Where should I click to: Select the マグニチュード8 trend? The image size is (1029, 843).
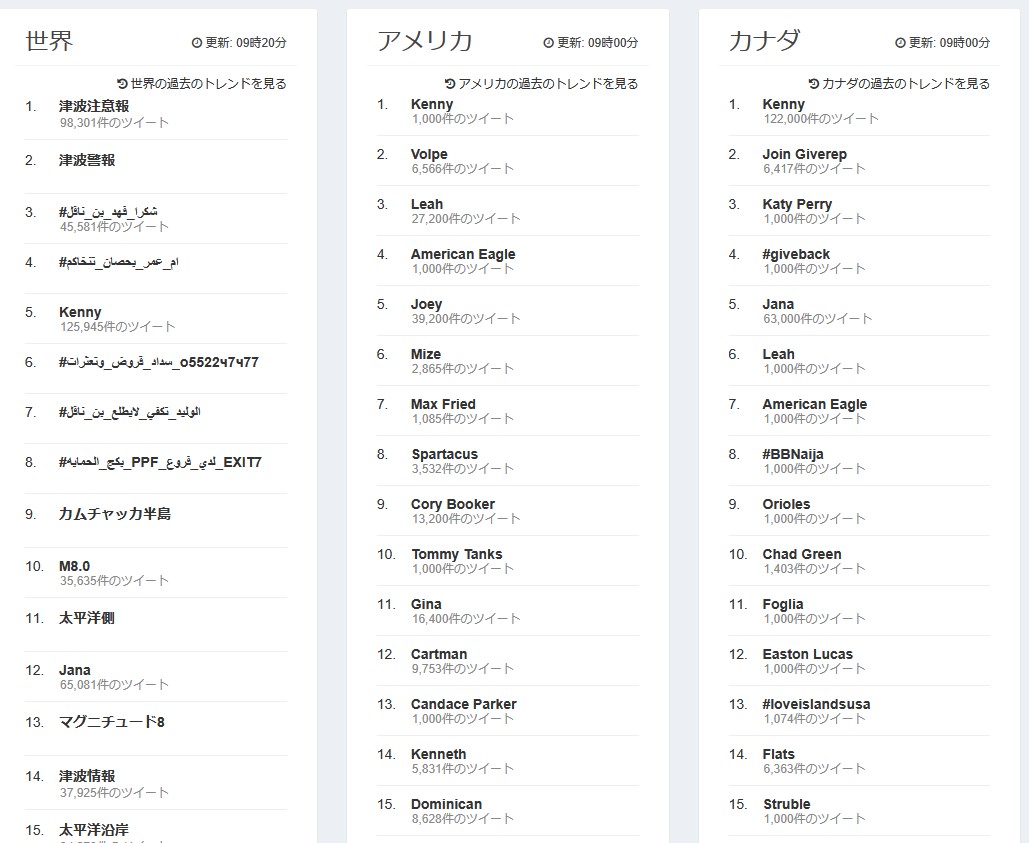[x=112, y=722]
